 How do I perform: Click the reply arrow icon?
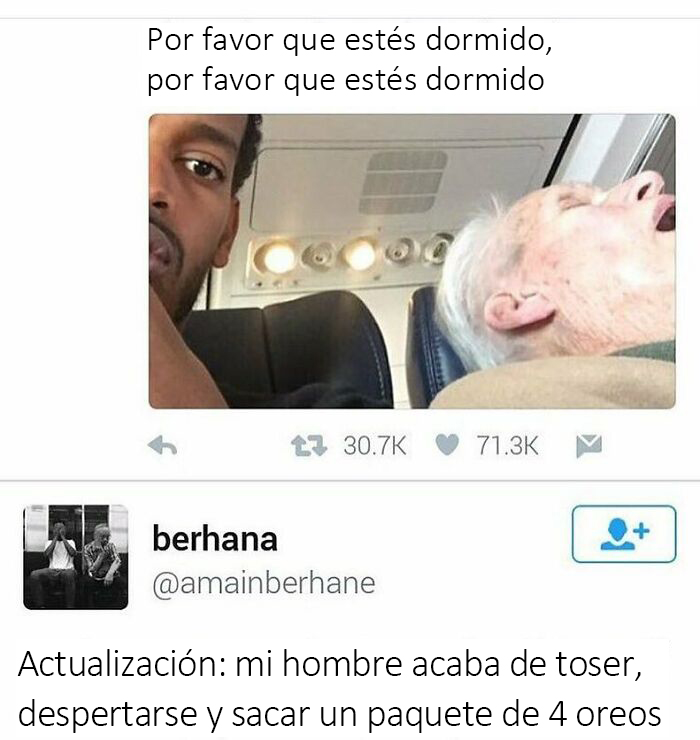point(162,446)
